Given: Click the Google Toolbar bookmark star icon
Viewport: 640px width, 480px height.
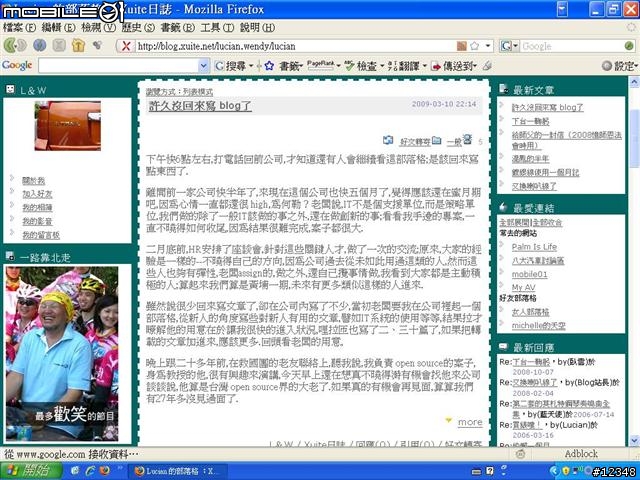Looking at the screenshot, I should coord(269,66).
